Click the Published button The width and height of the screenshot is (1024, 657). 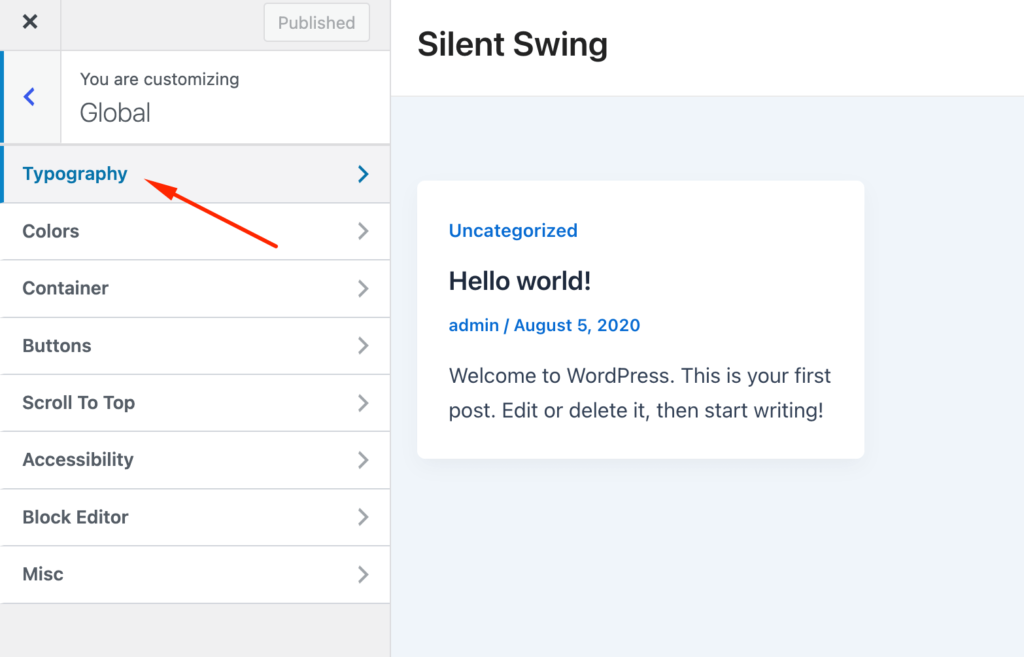click(x=316, y=22)
